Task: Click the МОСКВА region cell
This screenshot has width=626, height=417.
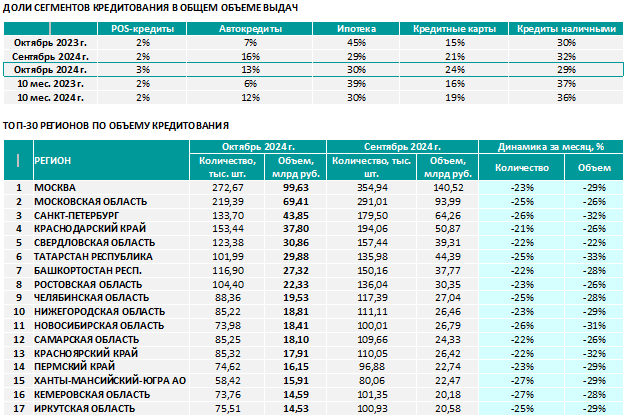Action: pos(111,188)
